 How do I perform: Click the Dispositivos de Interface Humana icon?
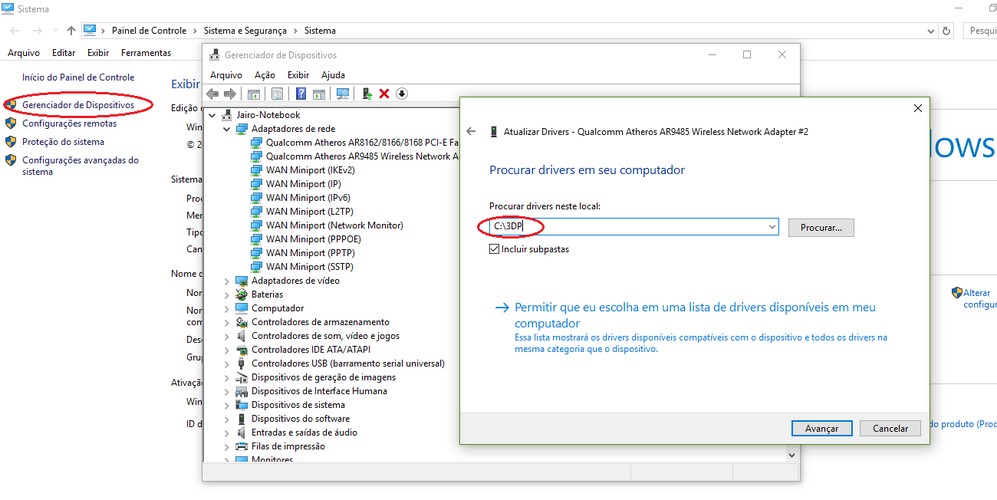click(242, 391)
